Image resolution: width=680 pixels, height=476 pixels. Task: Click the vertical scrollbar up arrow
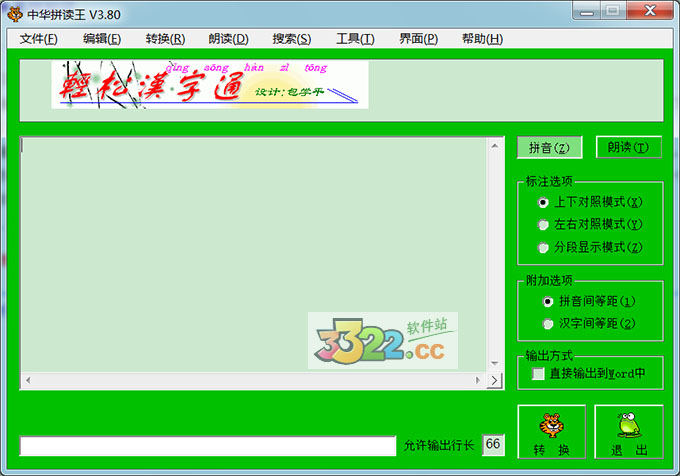495,146
